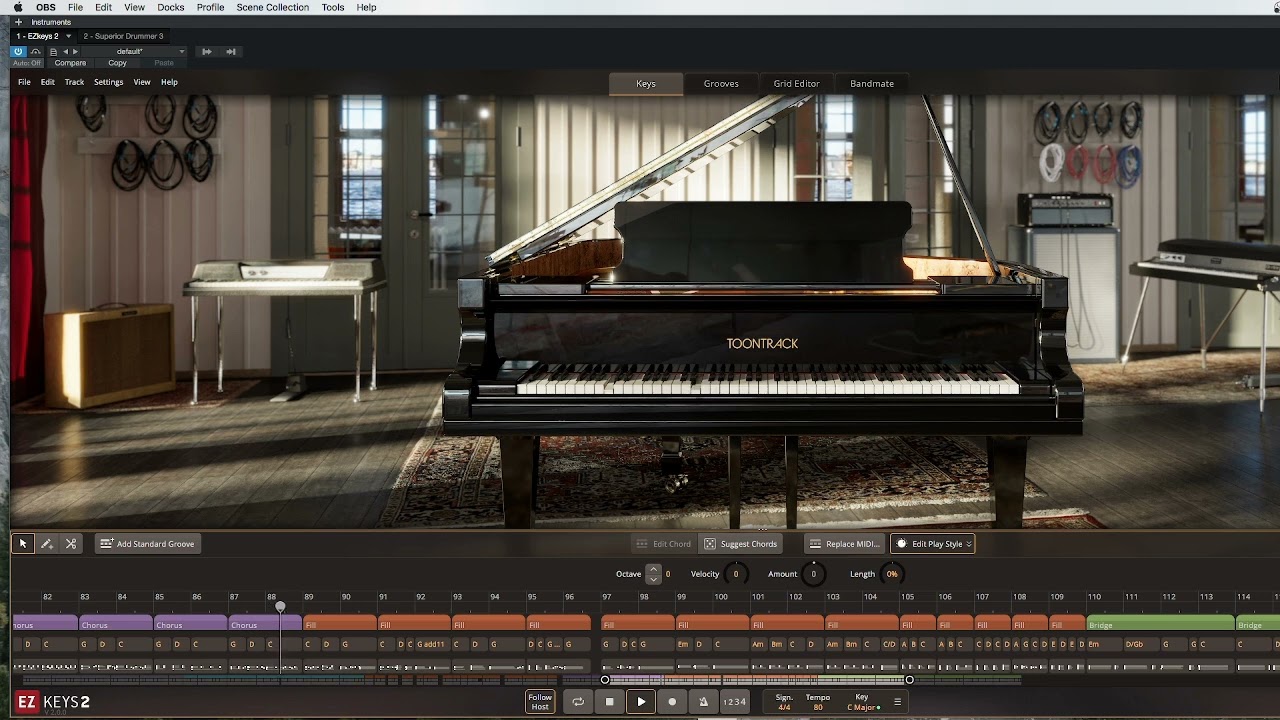Open the EZkeys File menu
The image size is (1280, 720).
click(x=24, y=82)
